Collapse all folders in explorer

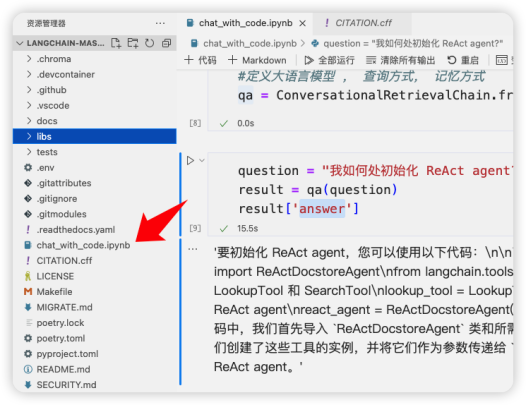[167, 43]
